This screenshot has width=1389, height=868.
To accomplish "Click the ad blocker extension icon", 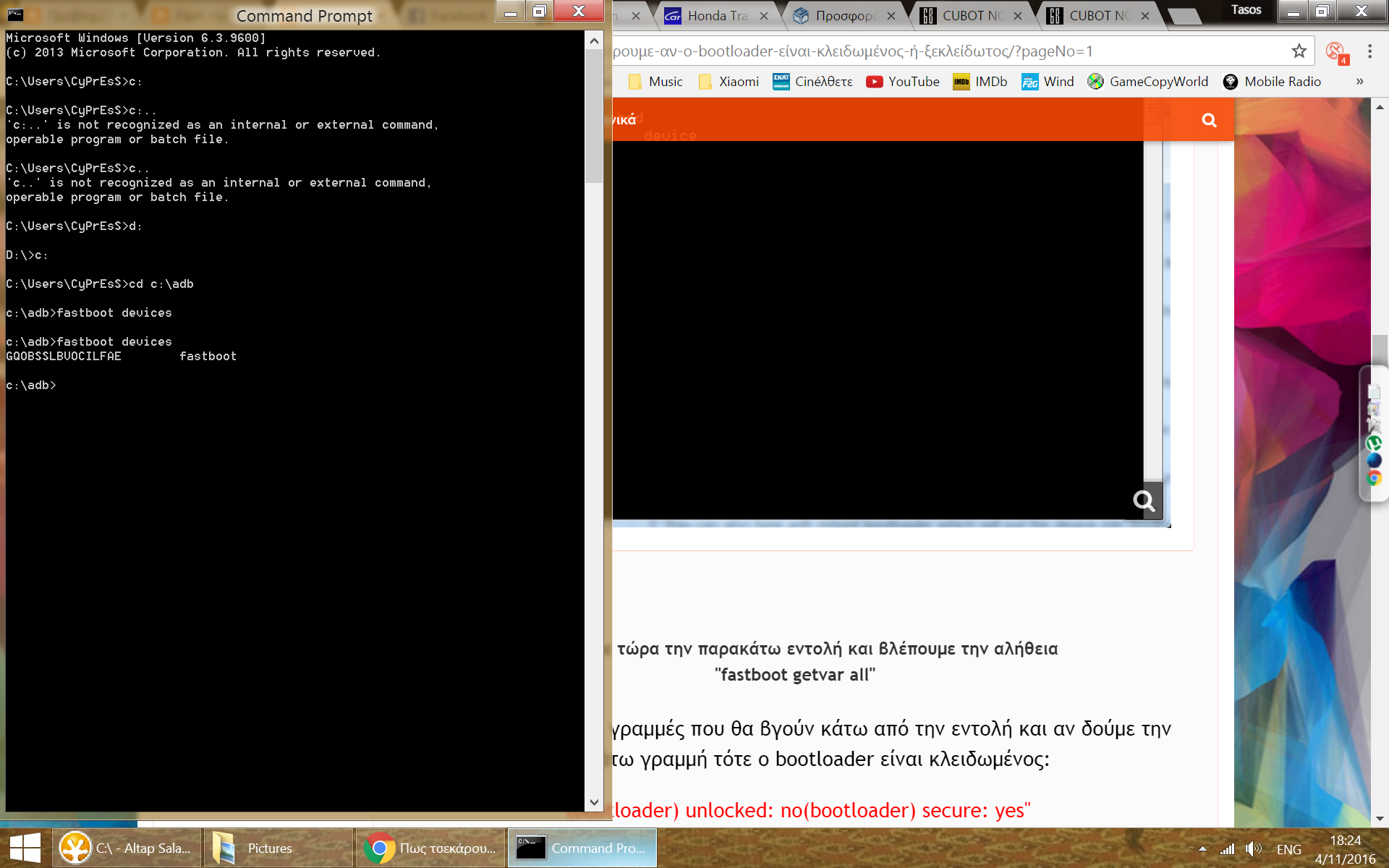I will point(1335,52).
